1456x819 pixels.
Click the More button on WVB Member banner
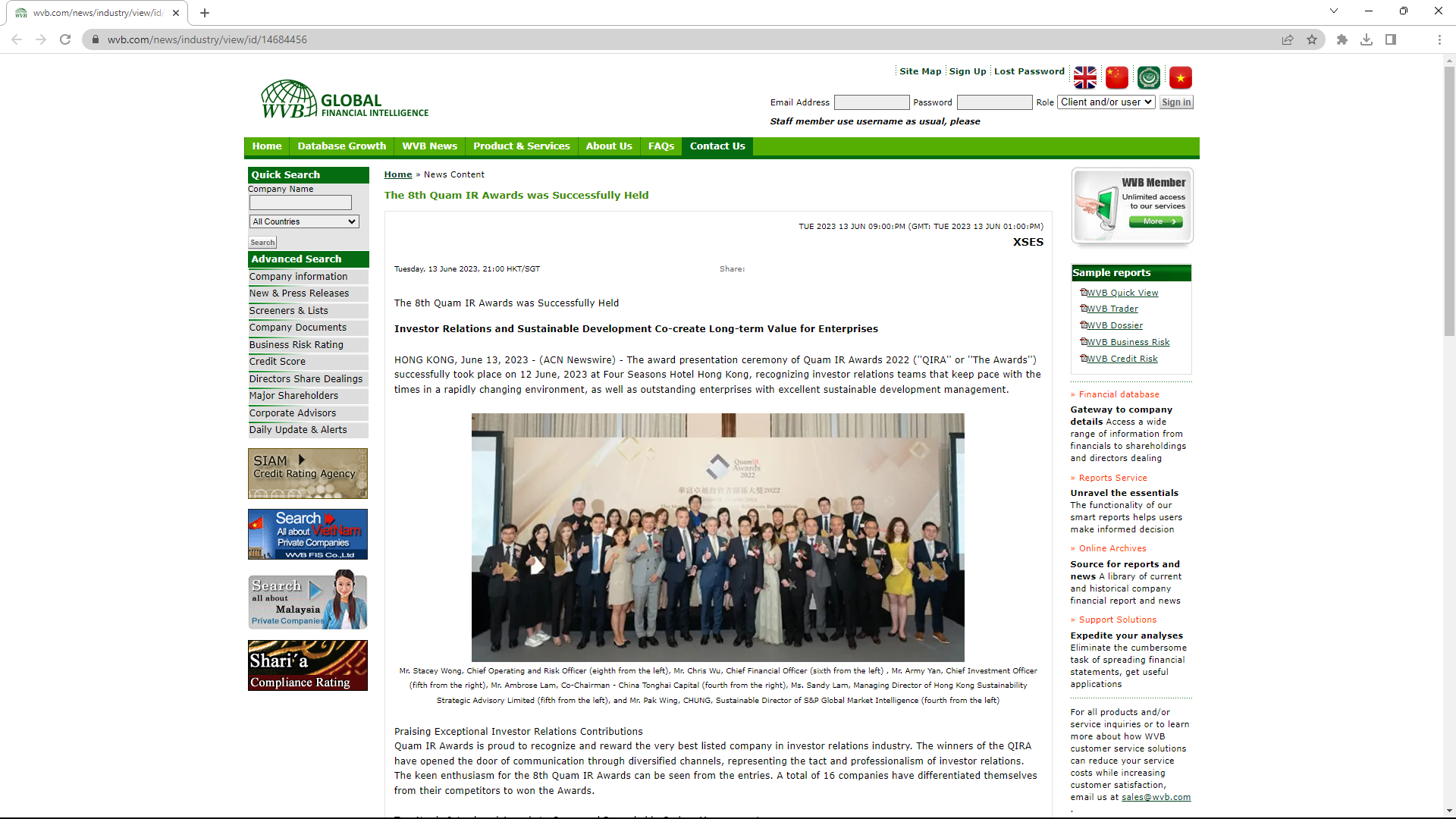1156,221
